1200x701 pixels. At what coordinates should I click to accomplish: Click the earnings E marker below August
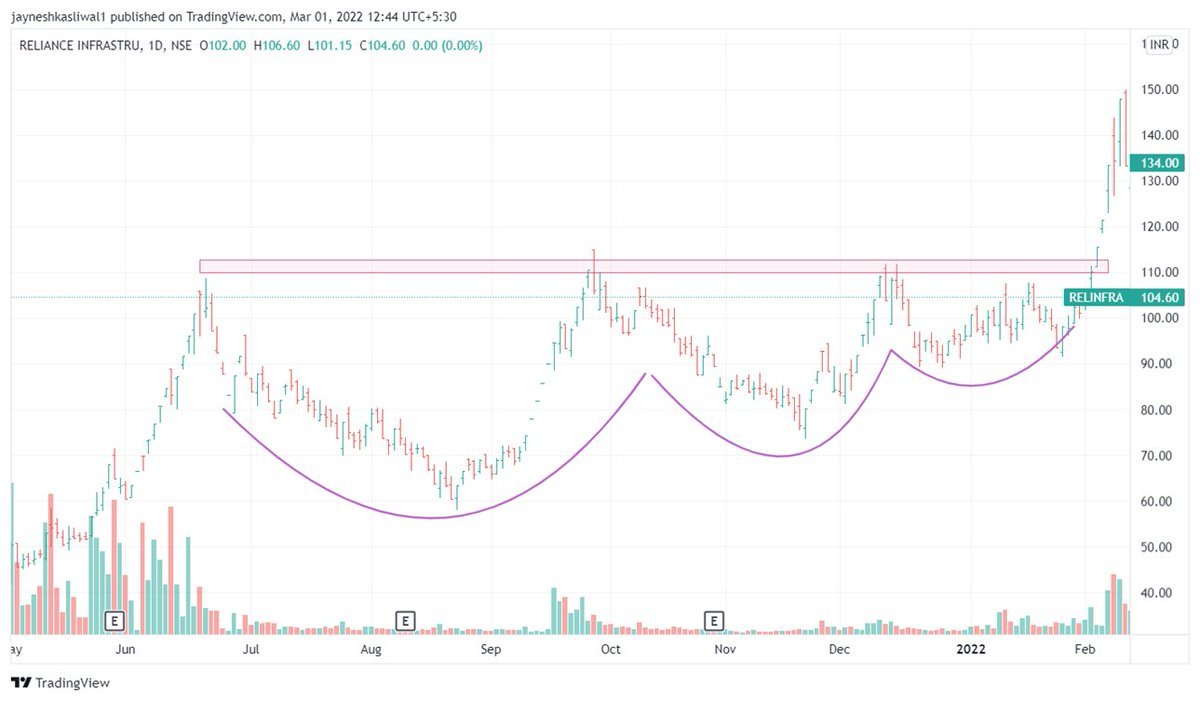point(405,620)
